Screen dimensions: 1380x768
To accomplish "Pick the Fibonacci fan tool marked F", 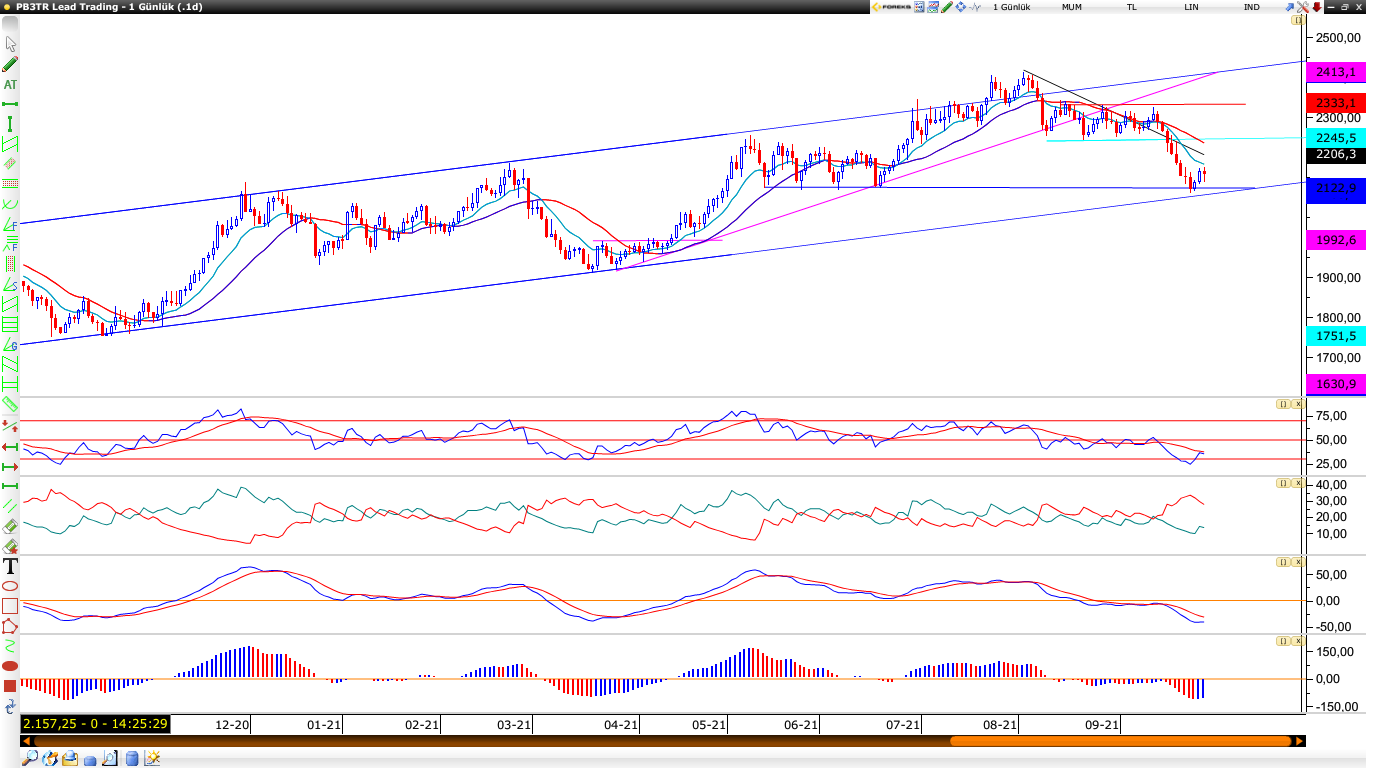I will coord(11,225).
